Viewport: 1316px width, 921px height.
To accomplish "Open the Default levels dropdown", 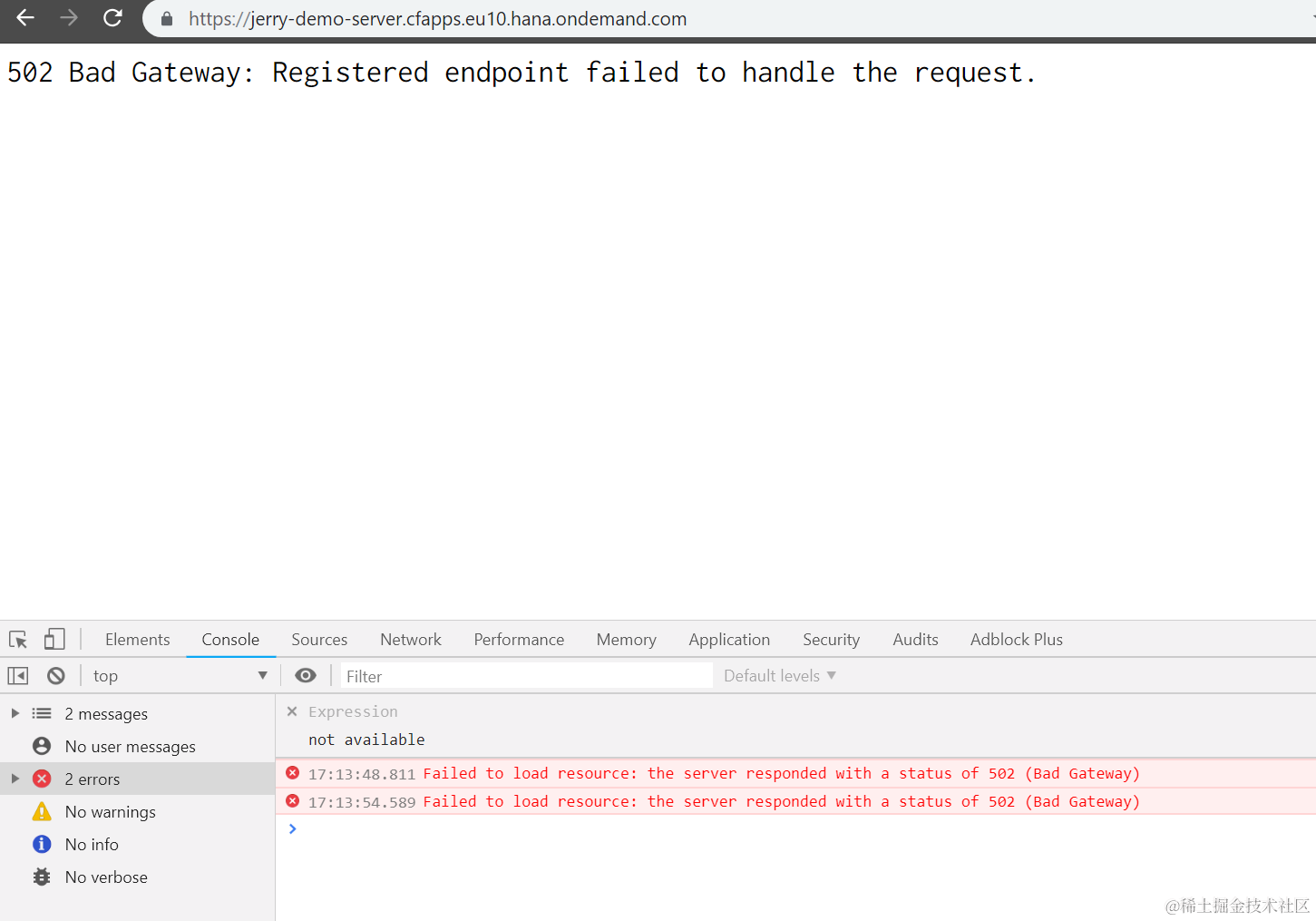I will [x=779, y=676].
